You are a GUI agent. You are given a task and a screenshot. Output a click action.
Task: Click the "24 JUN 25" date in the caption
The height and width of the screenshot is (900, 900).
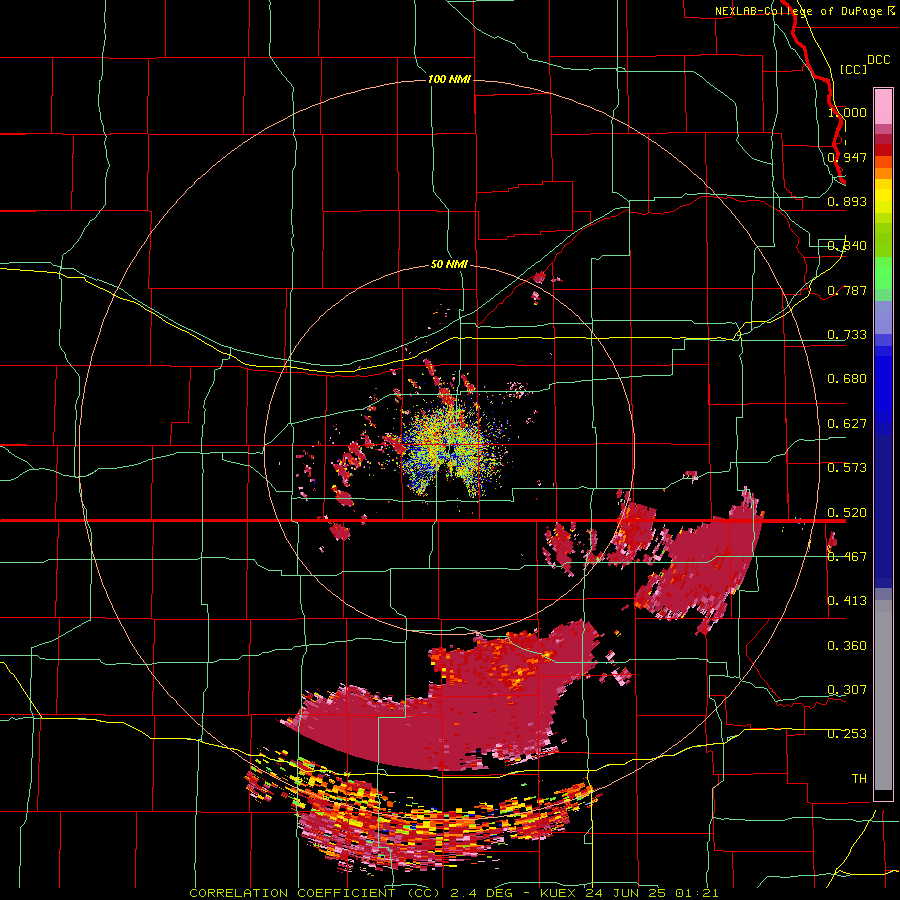coord(626,893)
